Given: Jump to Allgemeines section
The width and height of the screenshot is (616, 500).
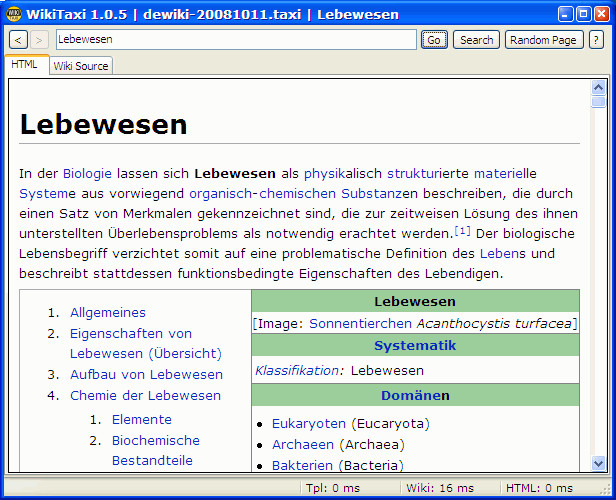Looking at the screenshot, I should (108, 312).
